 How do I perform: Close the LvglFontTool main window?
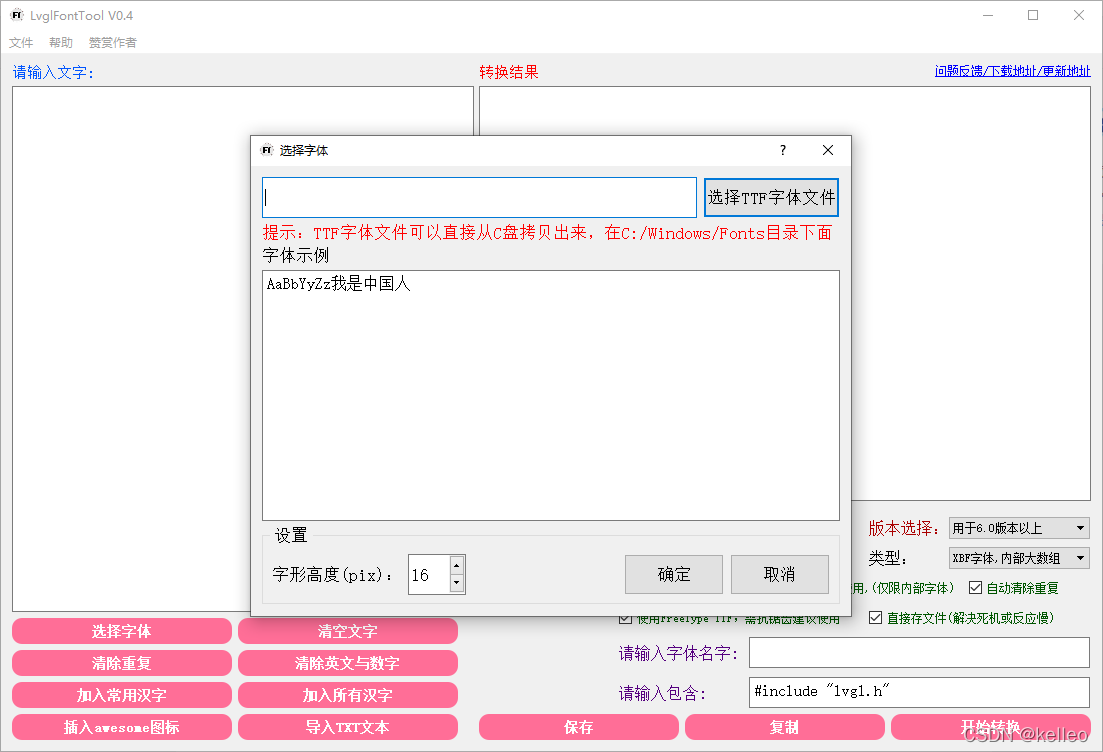tap(1078, 15)
